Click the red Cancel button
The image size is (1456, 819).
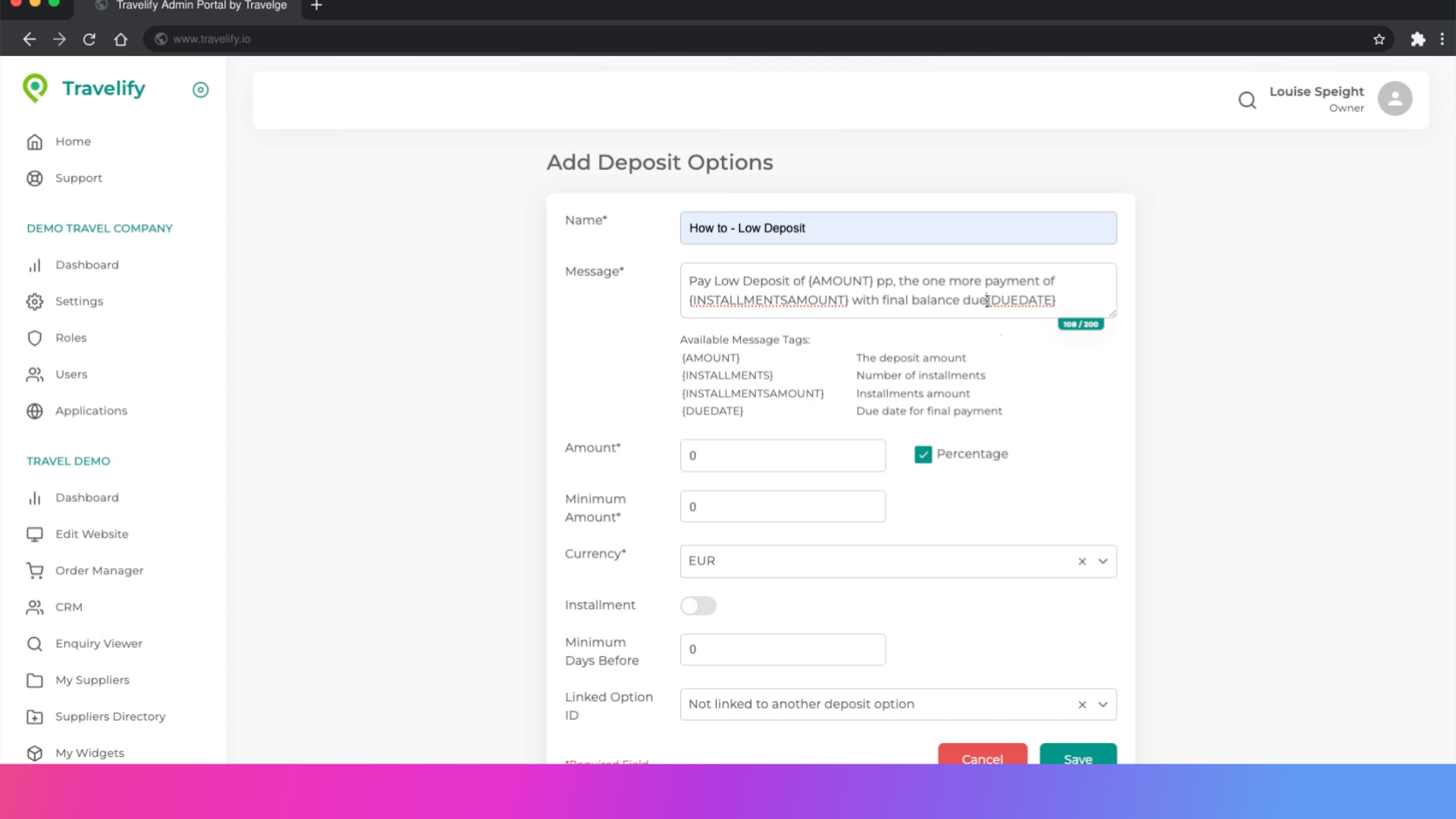click(x=982, y=755)
